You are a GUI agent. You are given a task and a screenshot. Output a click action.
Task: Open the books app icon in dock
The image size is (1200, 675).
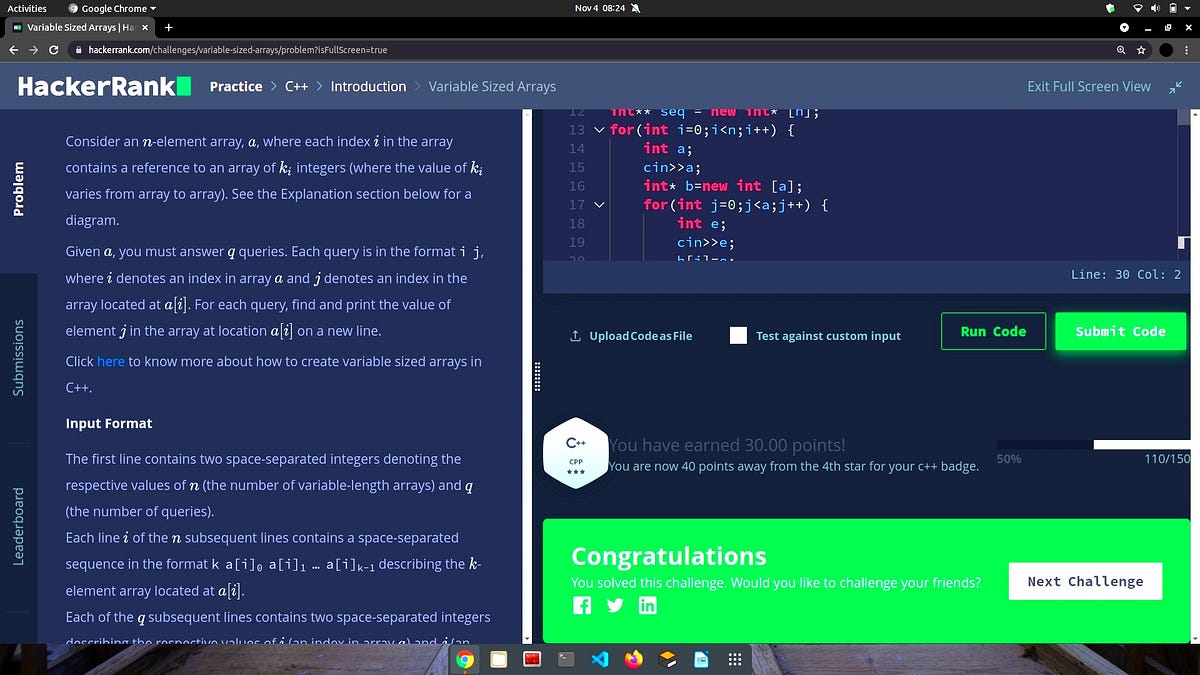(x=667, y=659)
